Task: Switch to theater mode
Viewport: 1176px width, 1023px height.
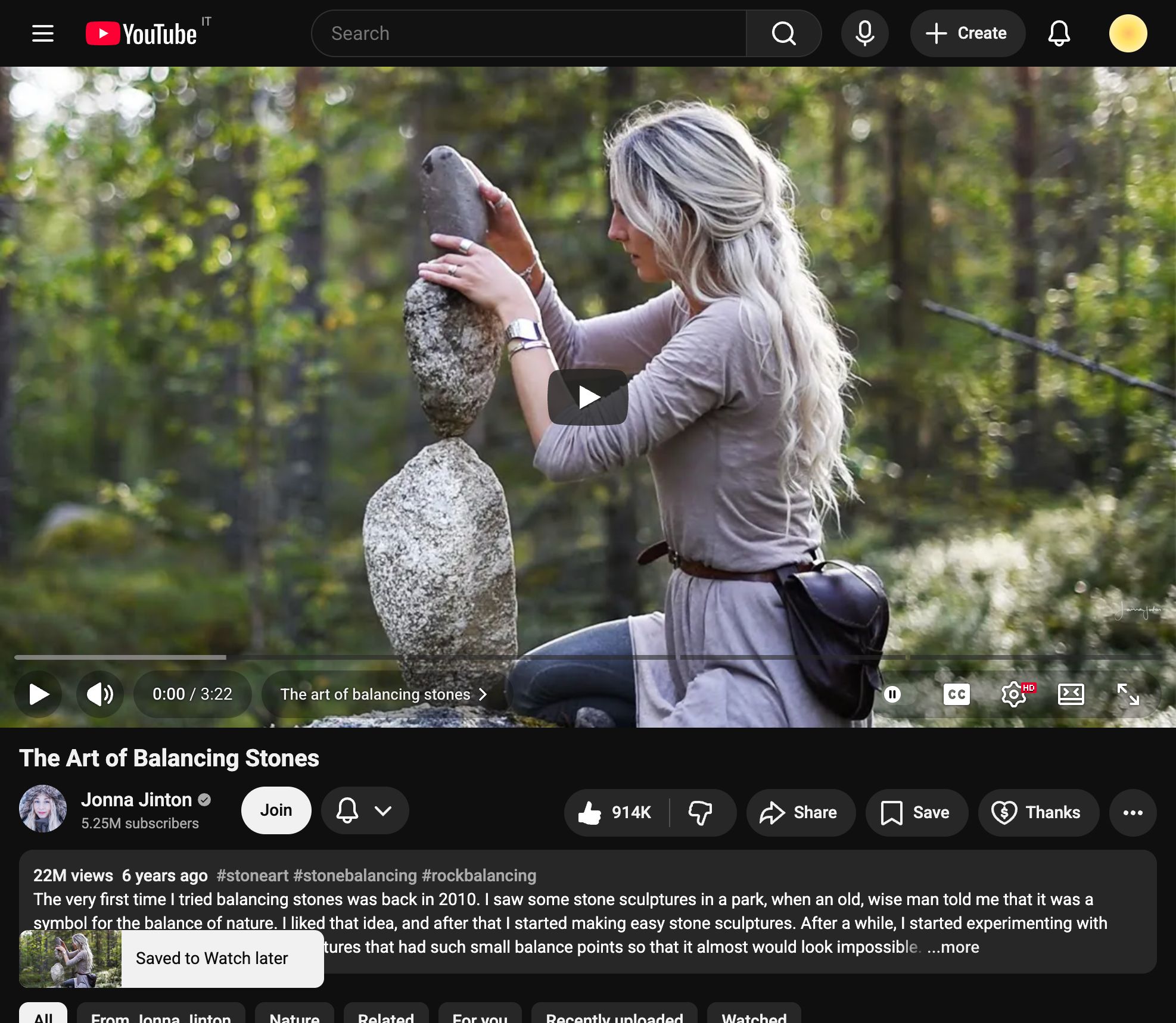Action: click(x=1071, y=694)
